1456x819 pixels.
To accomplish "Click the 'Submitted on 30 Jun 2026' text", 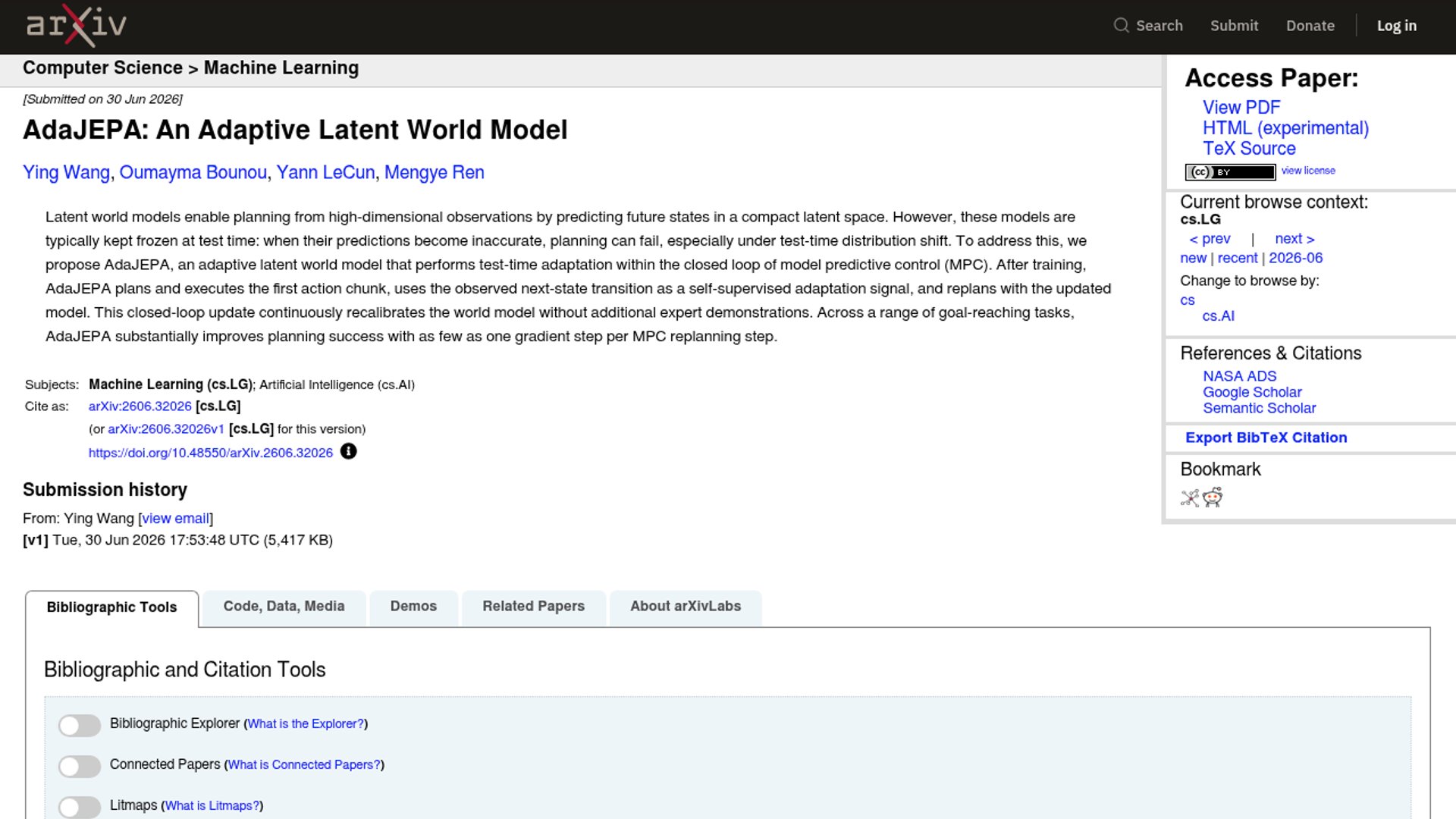I will (102, 99).
